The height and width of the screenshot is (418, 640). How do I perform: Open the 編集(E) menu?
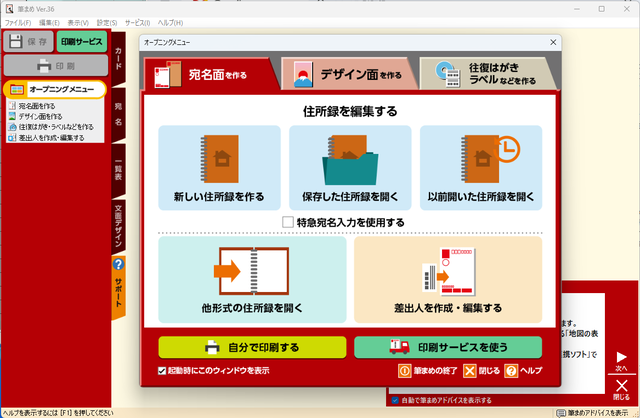tap(49, 23)
